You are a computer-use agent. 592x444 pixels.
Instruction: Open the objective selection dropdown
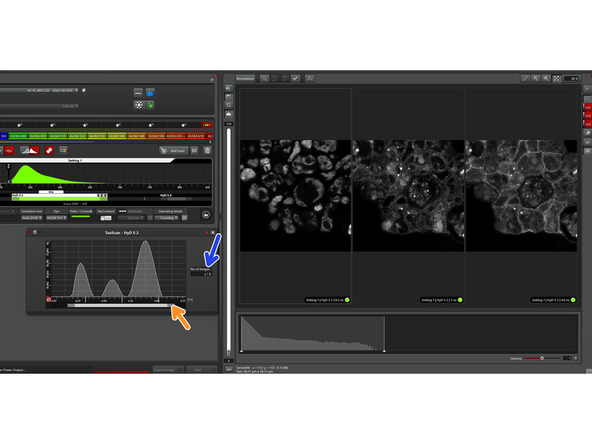[x=39, y=91]
